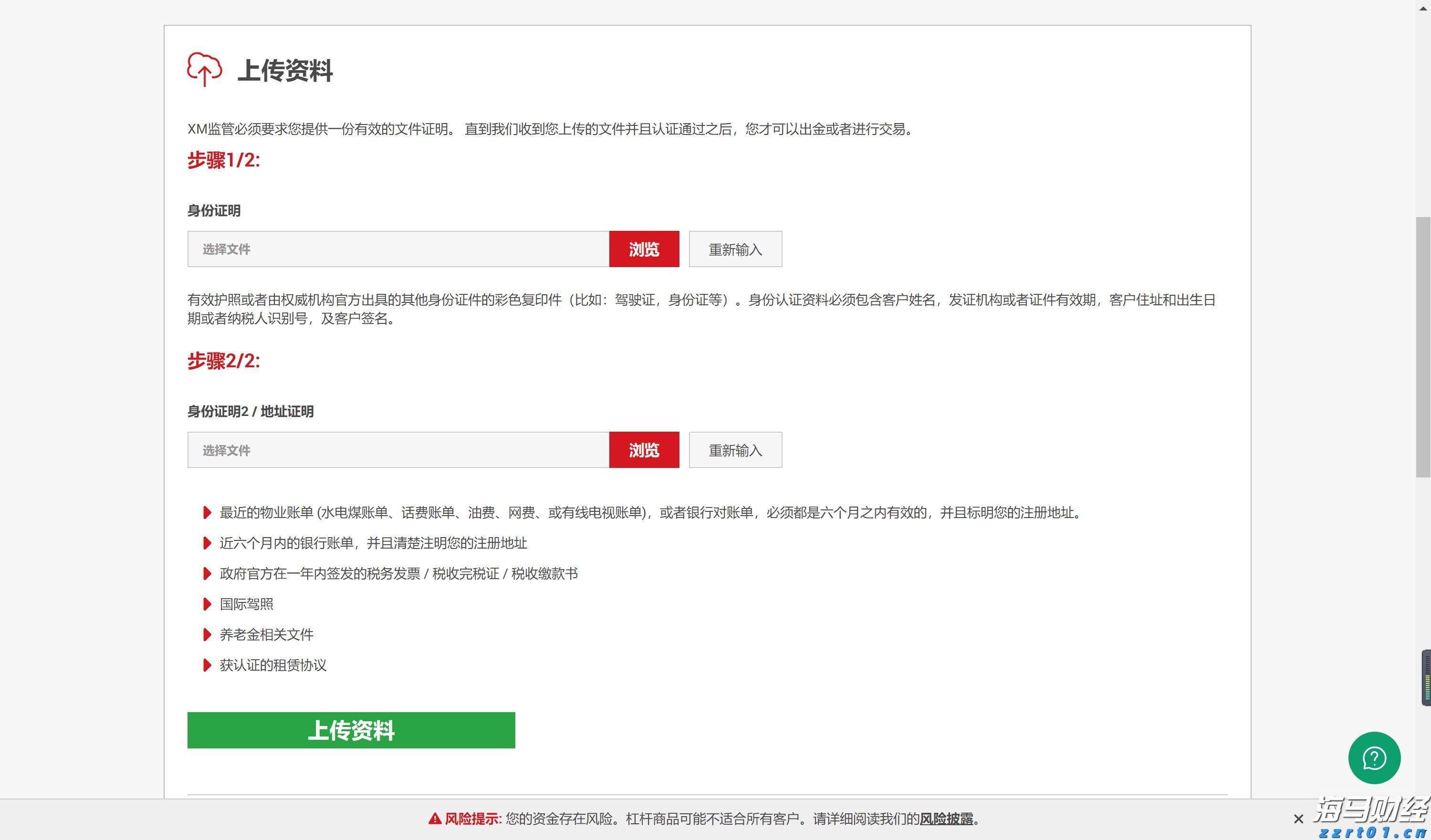This screenshot has height=840, width=1431.
Task: Open the 风险披露 disclosure link
Action: pyautogui.click(x=947, y=819)
